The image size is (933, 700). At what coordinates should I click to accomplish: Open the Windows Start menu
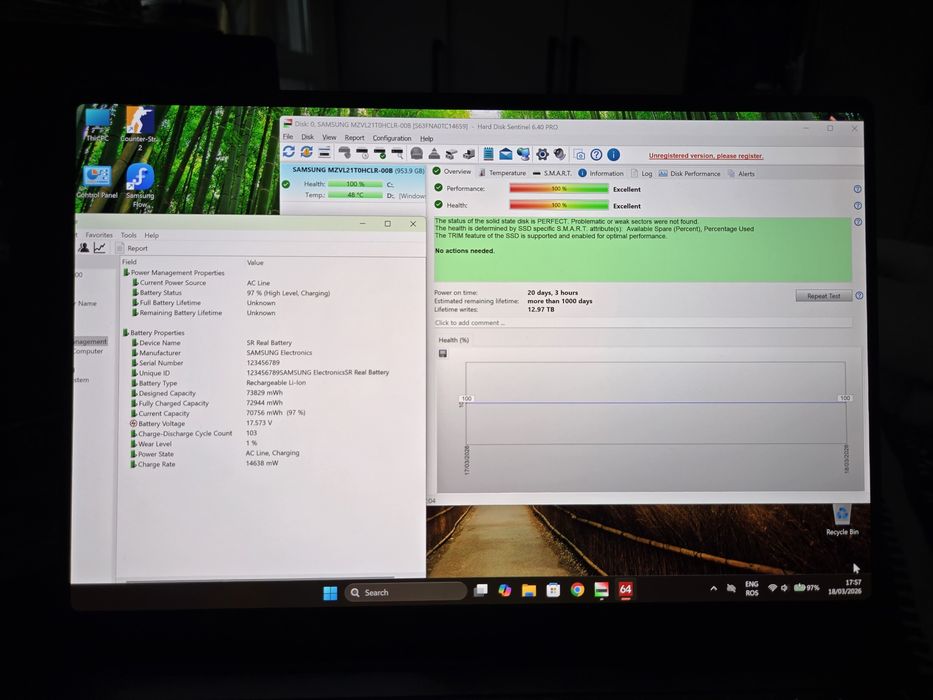[330, 592]
